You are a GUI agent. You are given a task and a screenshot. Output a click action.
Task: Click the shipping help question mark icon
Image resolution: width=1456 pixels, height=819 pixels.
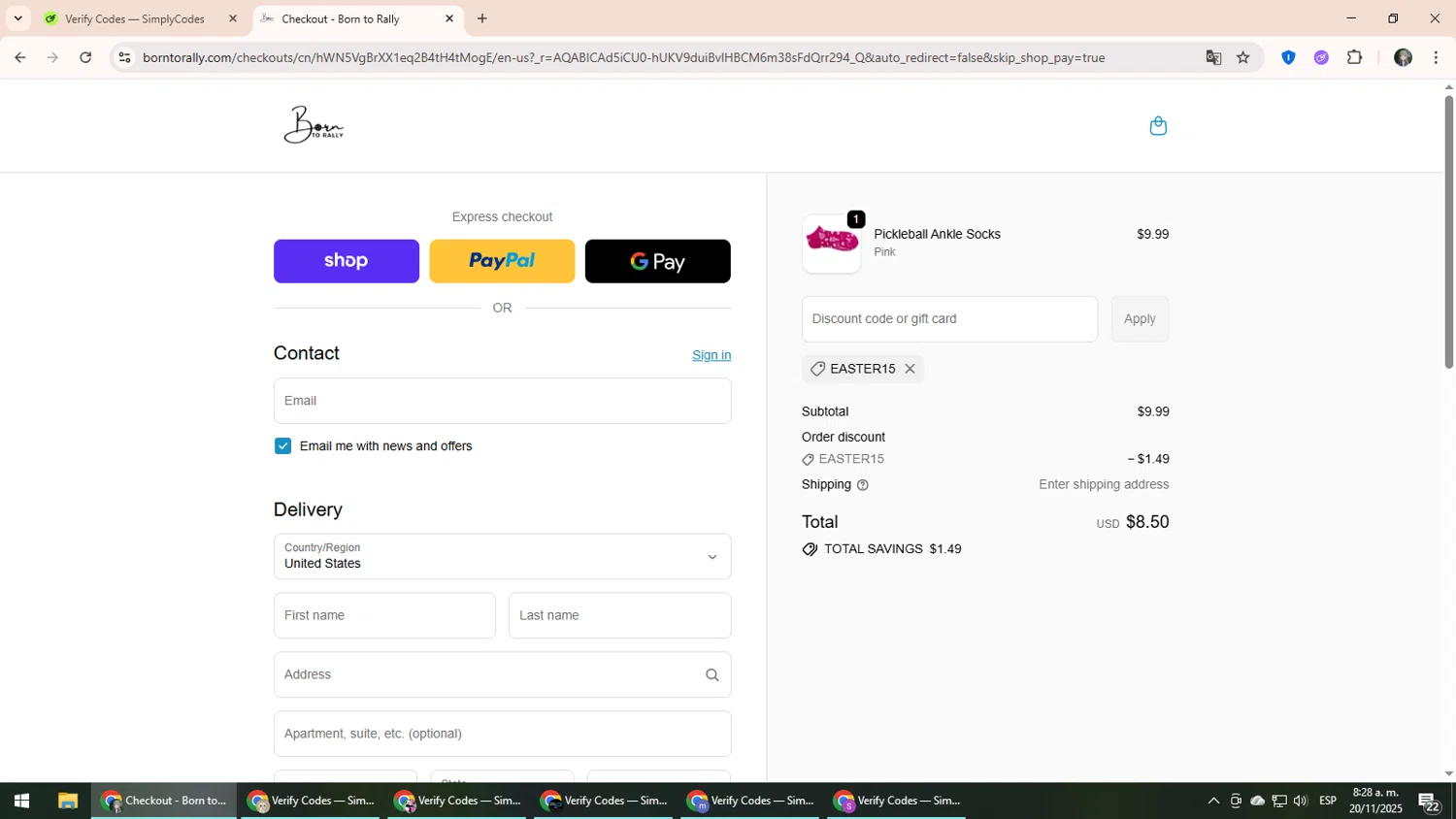[x=862, y=485]
